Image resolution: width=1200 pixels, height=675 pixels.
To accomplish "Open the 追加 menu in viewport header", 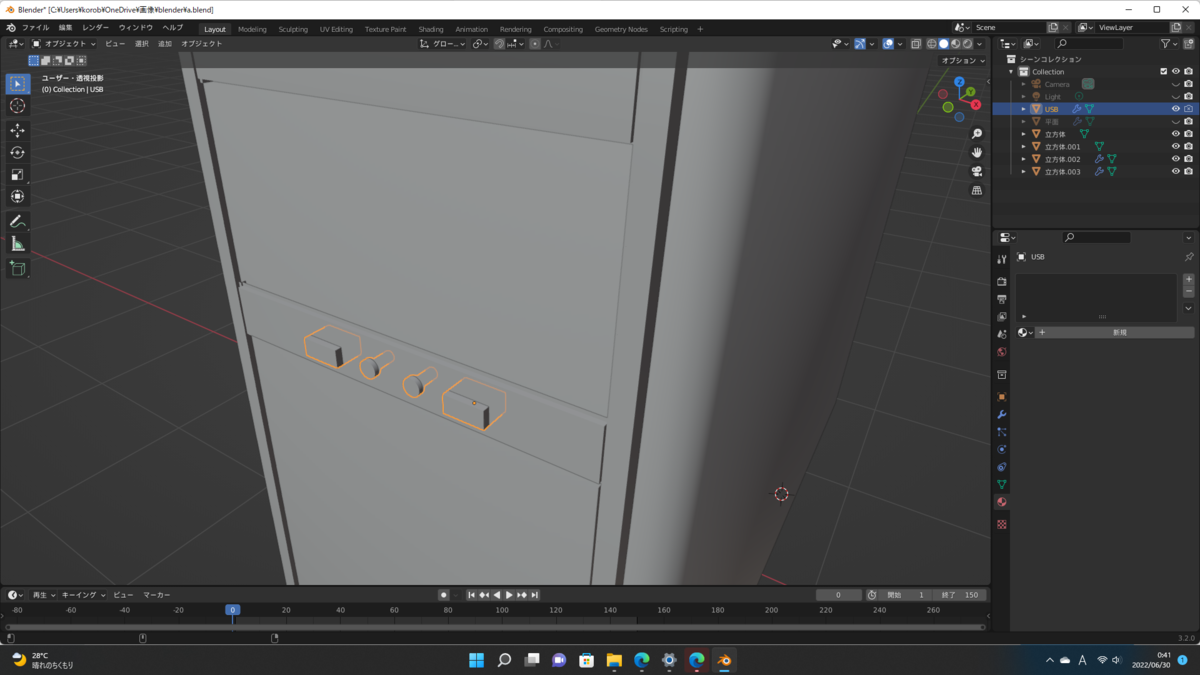I will [x=165, y=44].
